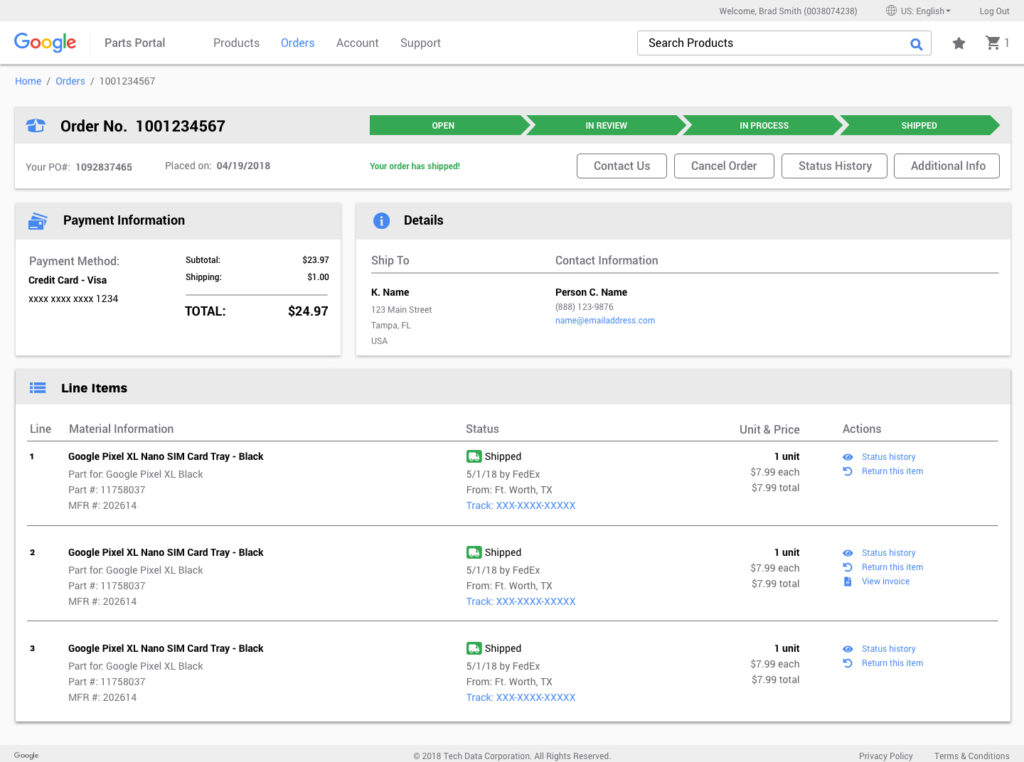Click Return this item for line 3
This screenshot has width=1024, height=762.
892,663
